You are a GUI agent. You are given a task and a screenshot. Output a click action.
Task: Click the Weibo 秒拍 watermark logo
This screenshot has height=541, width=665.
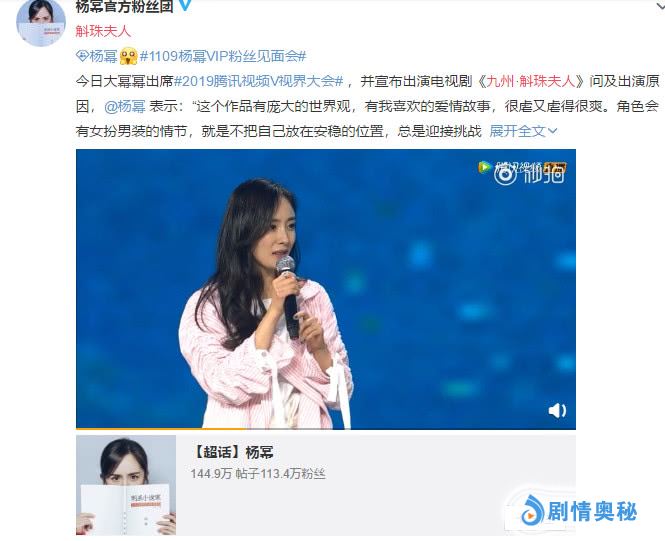coord(529,174)
